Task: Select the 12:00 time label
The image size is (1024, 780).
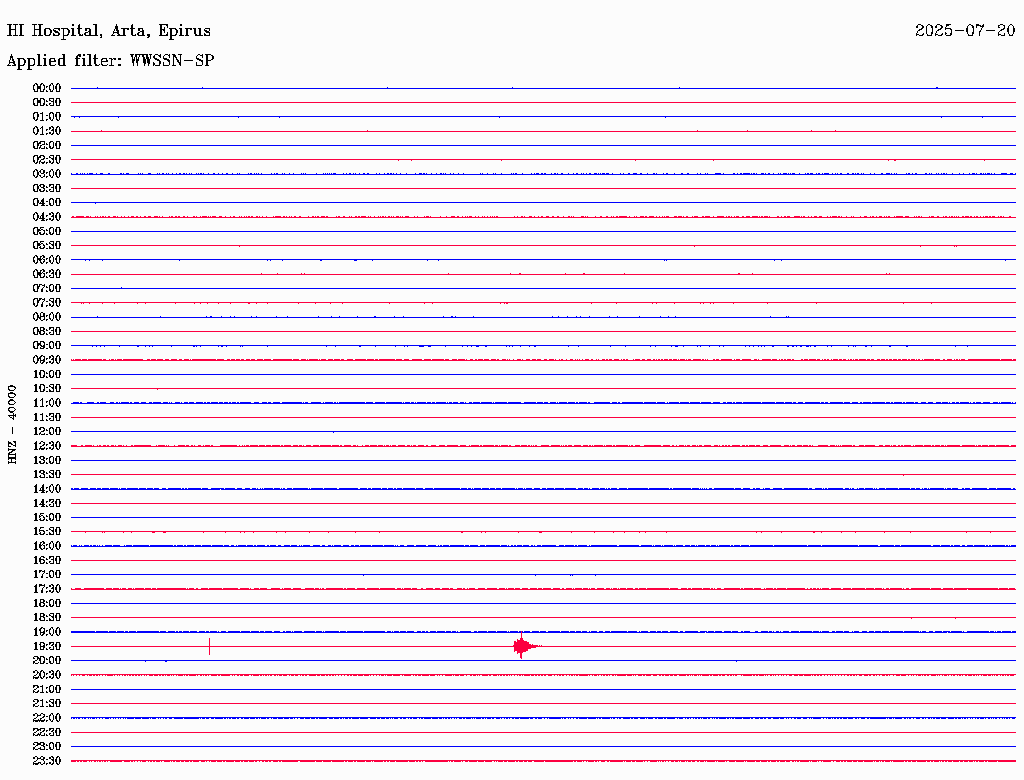Action: 47,431
